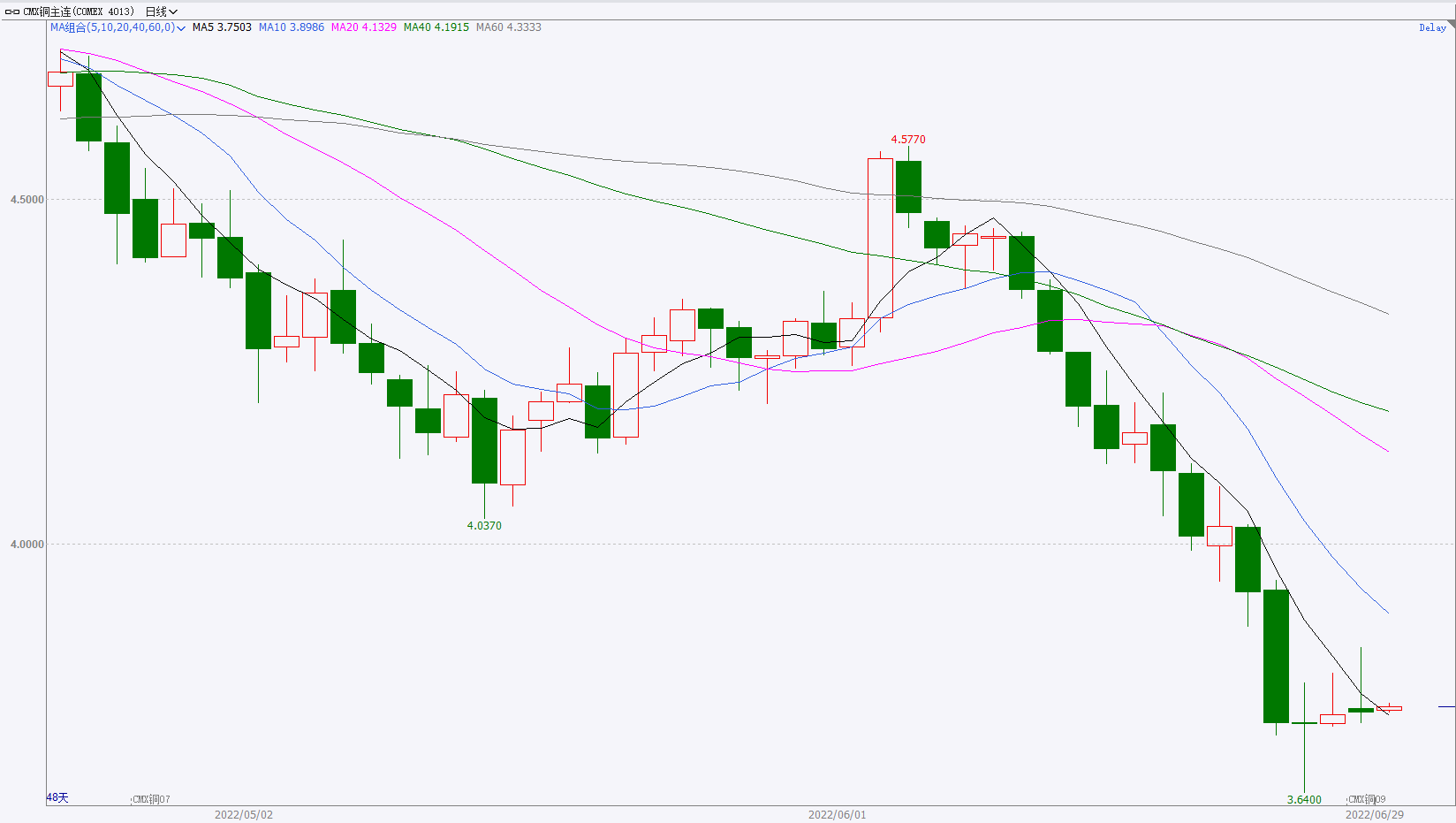
Task: Select the MA5 3.7503 legend label
Action: (x=222, y=27)
